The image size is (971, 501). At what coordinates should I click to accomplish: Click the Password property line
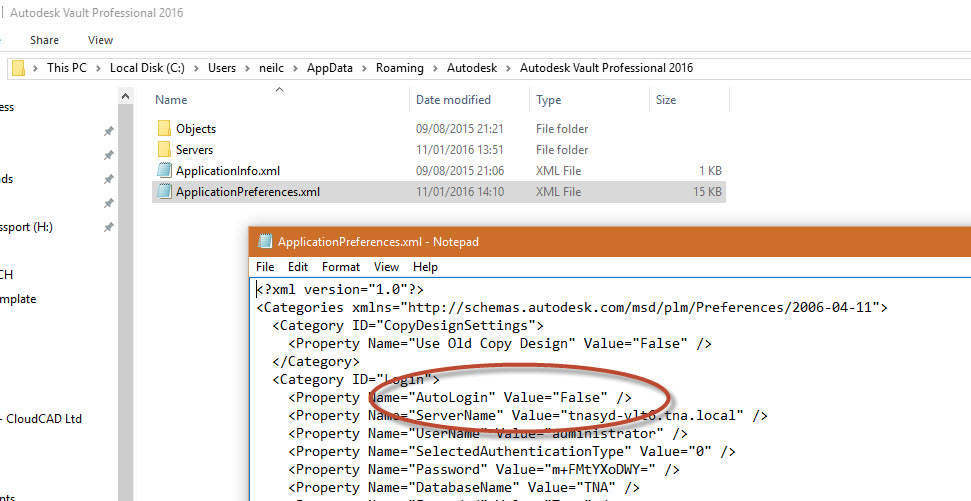click(484, 469)
